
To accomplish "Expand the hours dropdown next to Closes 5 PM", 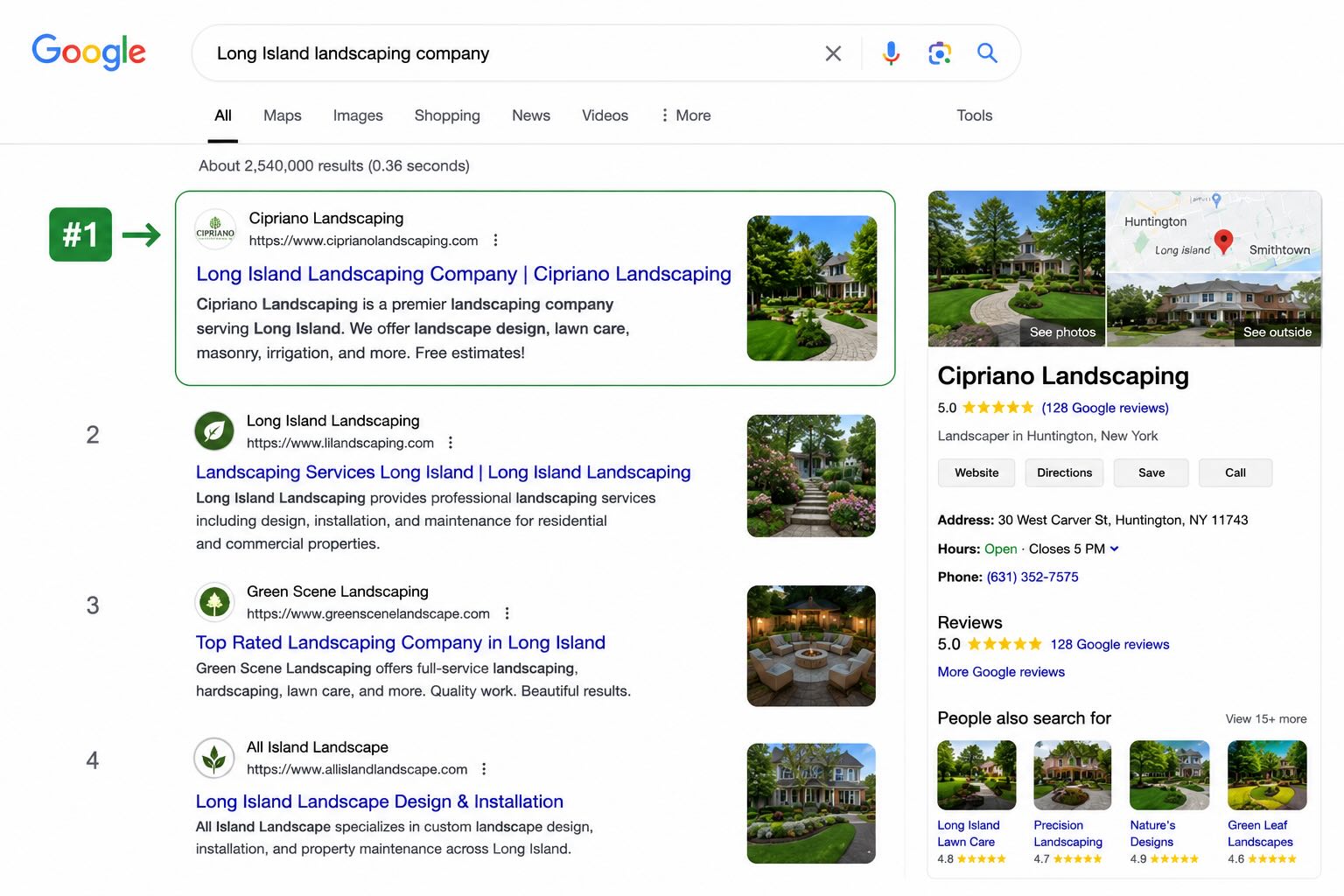I will 1115,549.
